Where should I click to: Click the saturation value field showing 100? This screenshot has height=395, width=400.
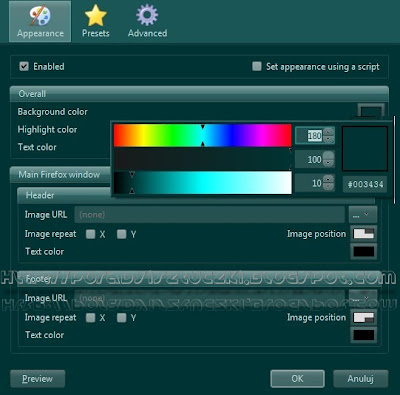[x=310, y=159]
